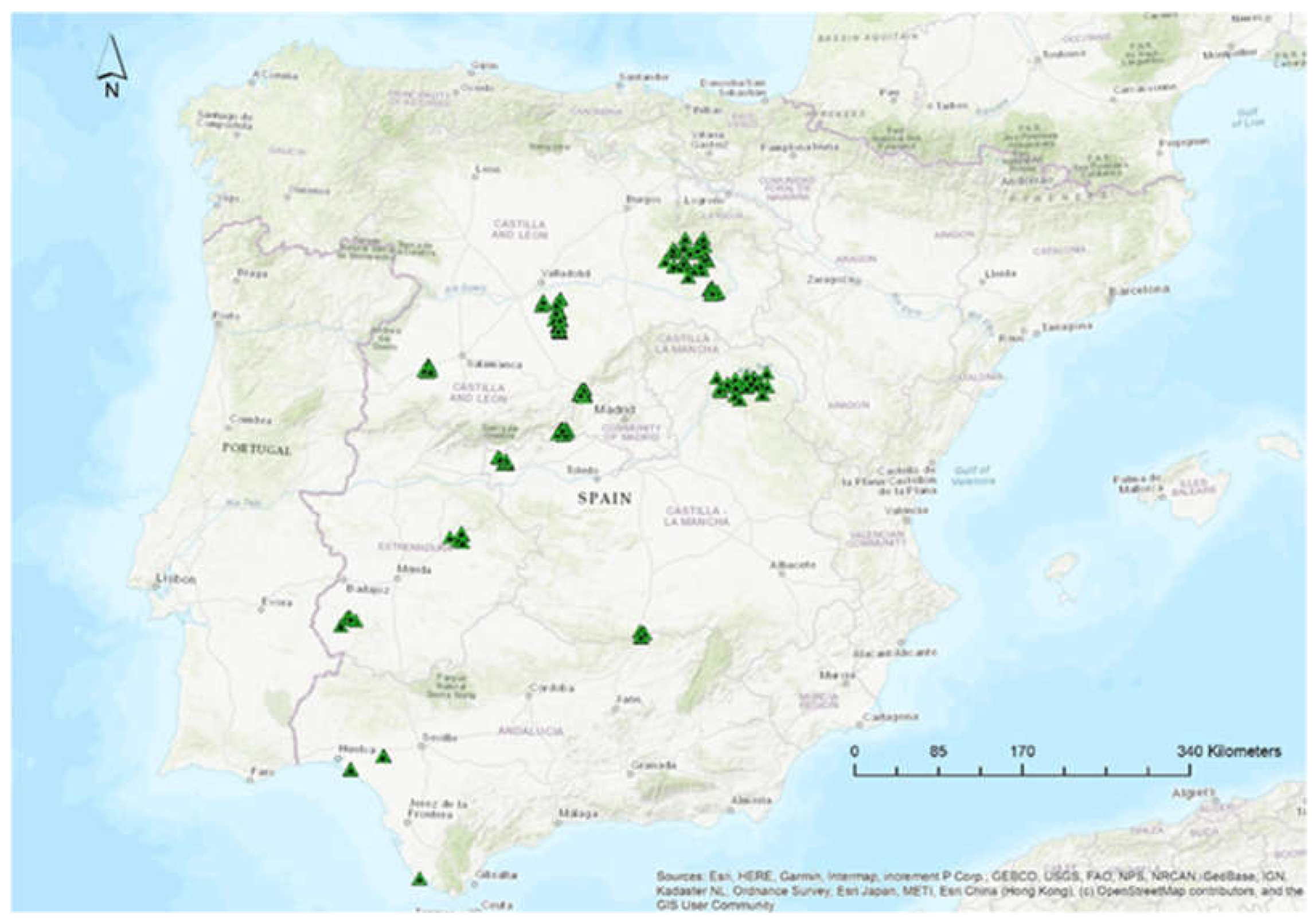Screen dimensions: 1316x923
Task: Click the green marker southwest of Madrid near Sierra de Gredos
Action: pyautogui.click(x=563, y=432)
